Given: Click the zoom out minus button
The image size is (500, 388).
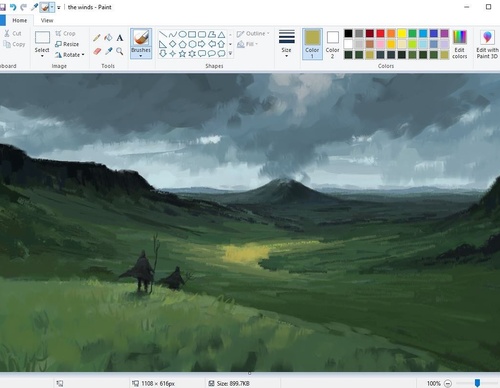Looking at the screenshot, I should tap(448, 383).
